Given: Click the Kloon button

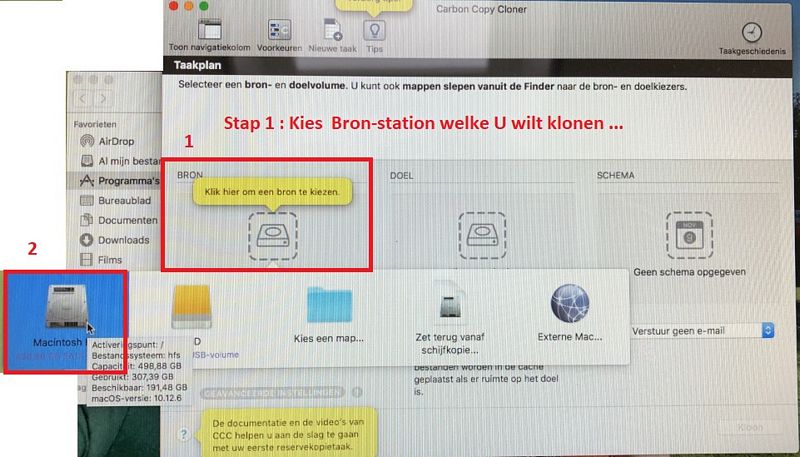Looking at the screenshot, I should click(750, 427).
